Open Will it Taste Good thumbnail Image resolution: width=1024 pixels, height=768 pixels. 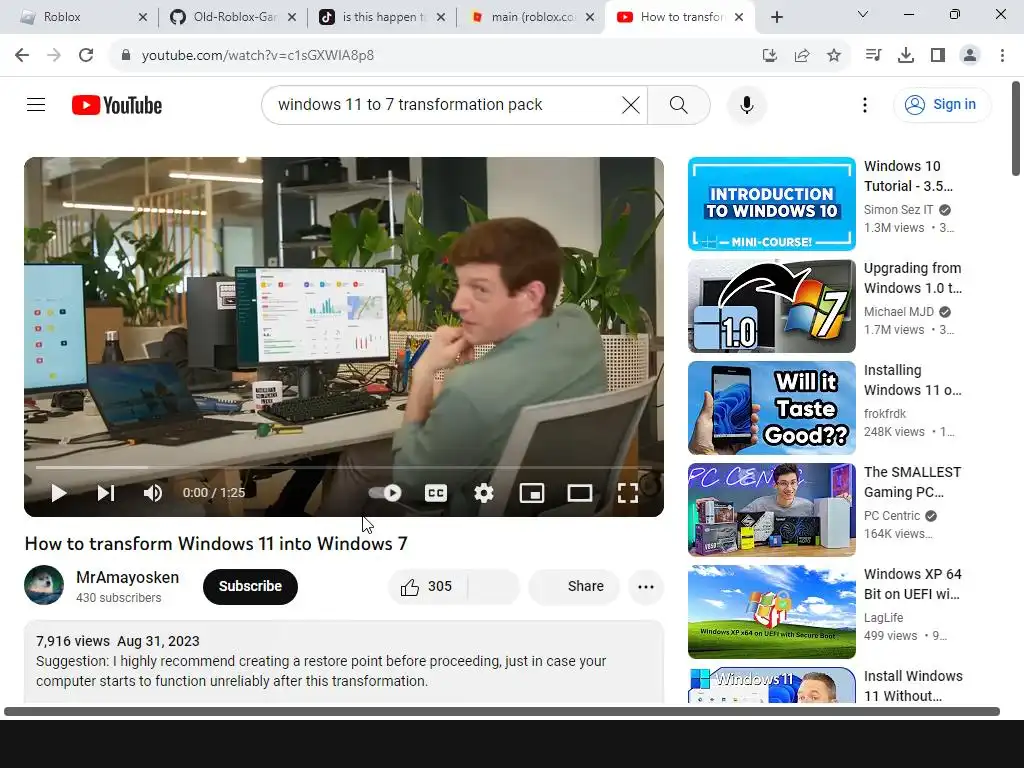click(771, 408)
